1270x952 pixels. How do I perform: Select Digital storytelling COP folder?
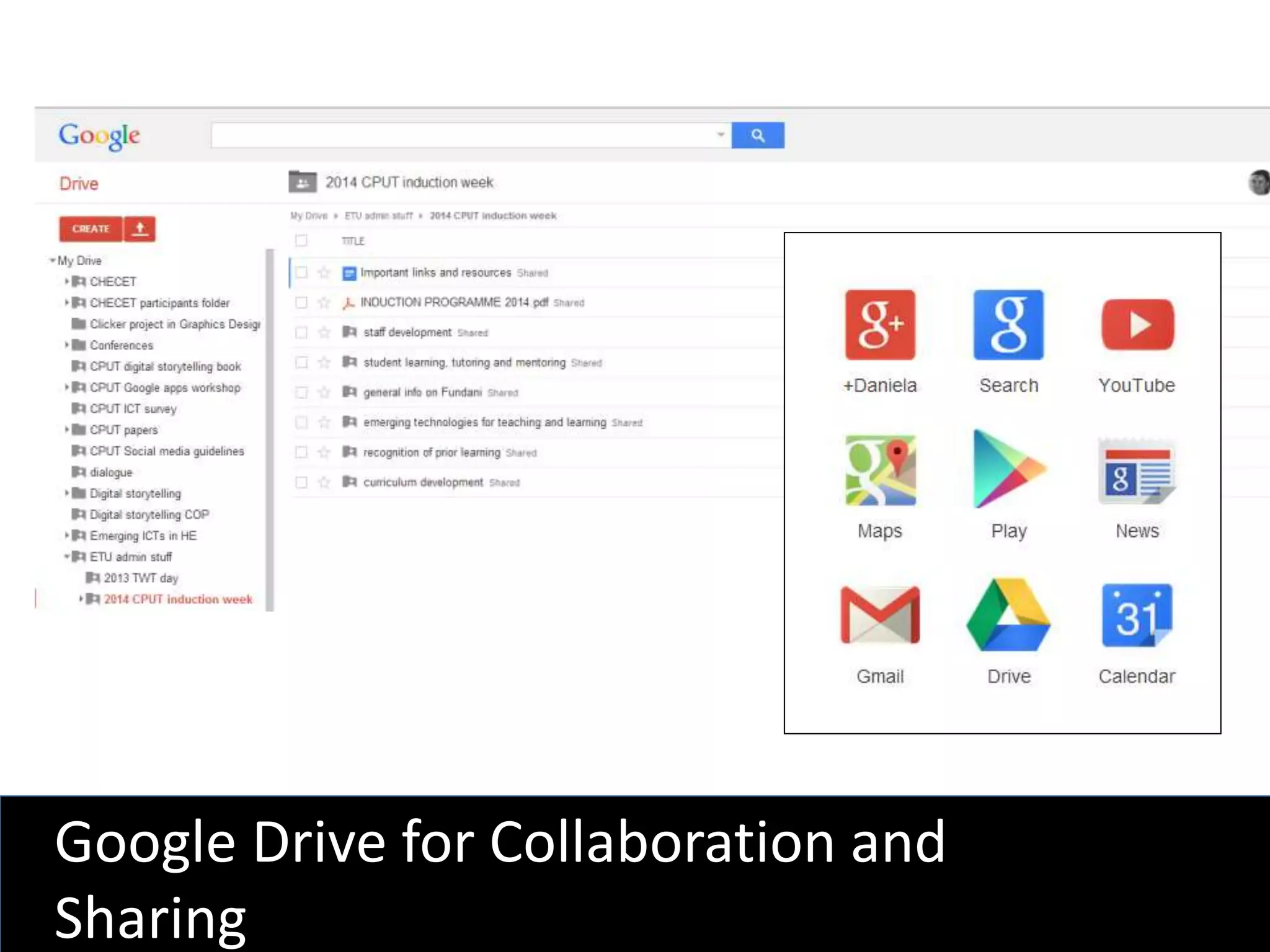pyautogui.click(x=141, y=514)
